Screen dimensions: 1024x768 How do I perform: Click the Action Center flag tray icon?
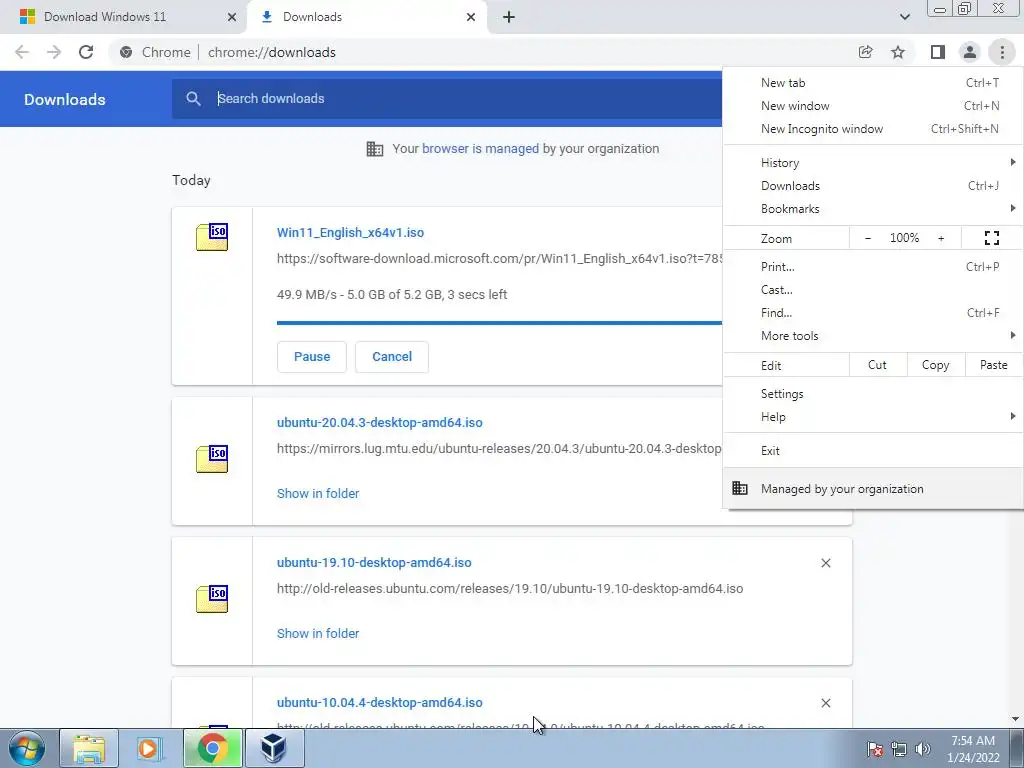[x=875, y=748]
